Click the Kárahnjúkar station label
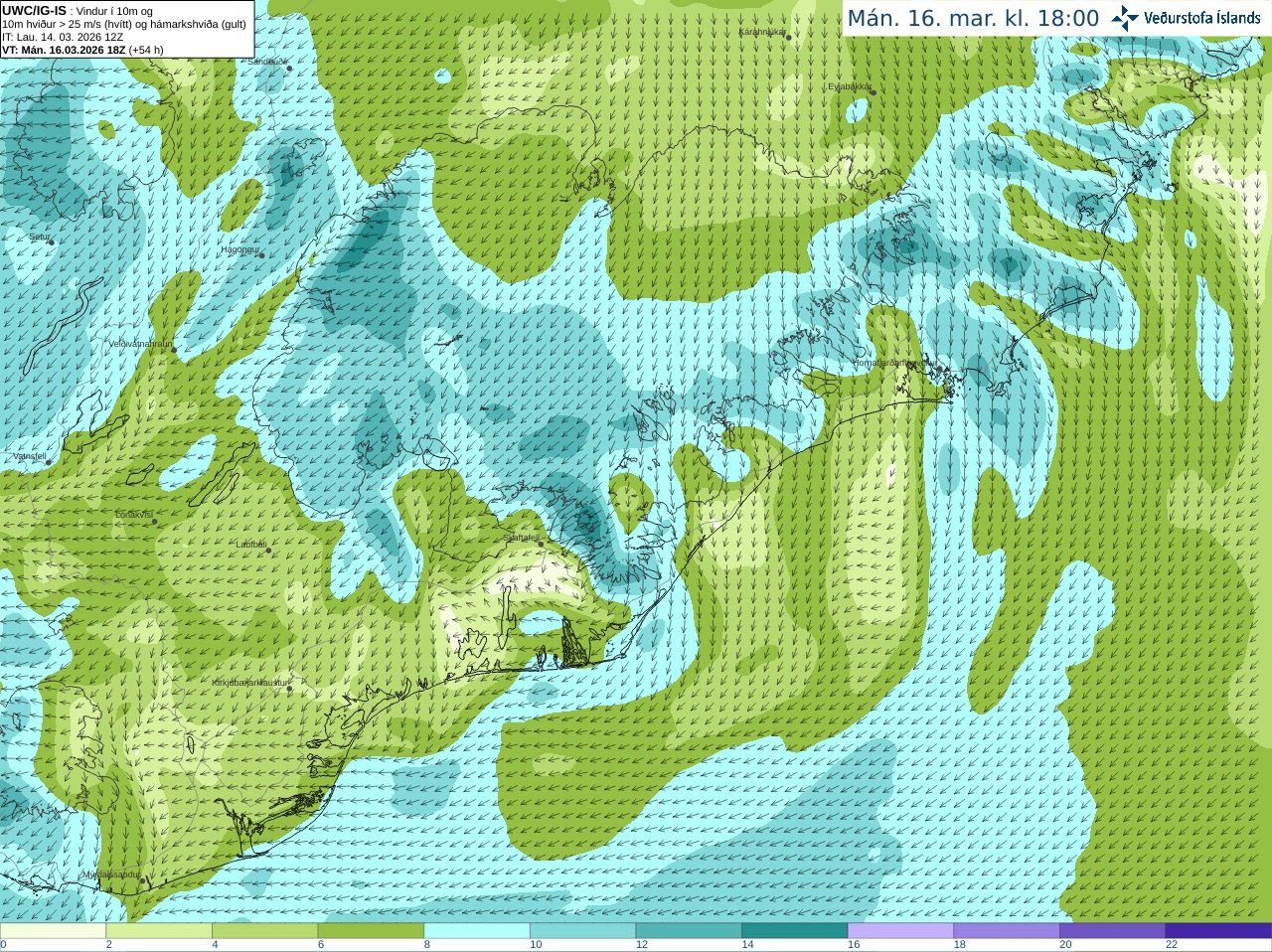 (x=763, y=33)
